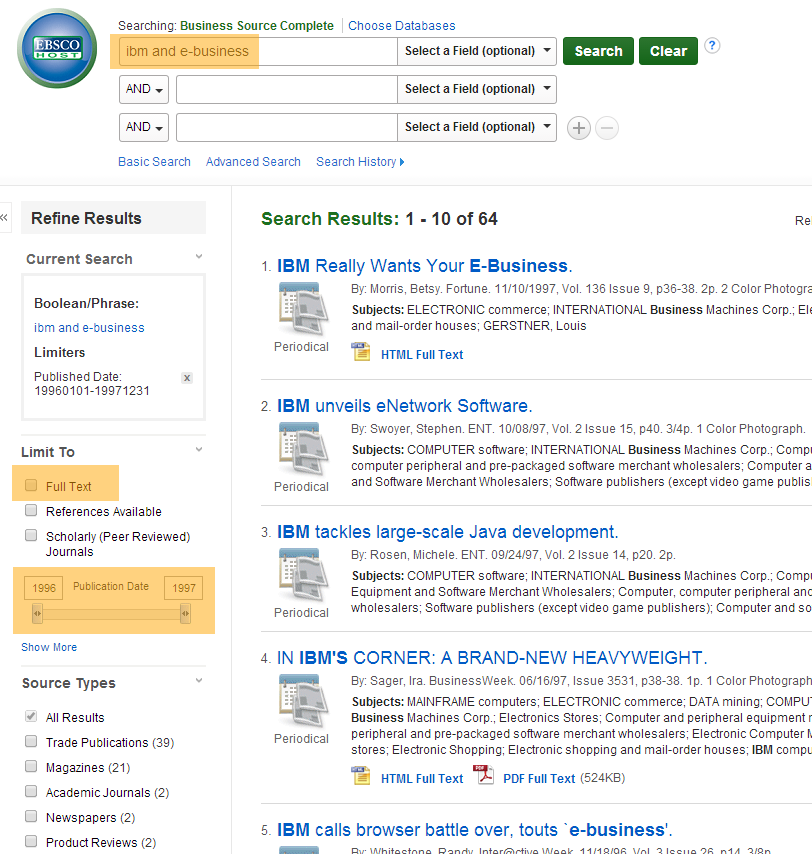This screenshot has height=854, width=812.
Task: Click HTML Full Text icon under result 1
Action: [x=361, y=352]
